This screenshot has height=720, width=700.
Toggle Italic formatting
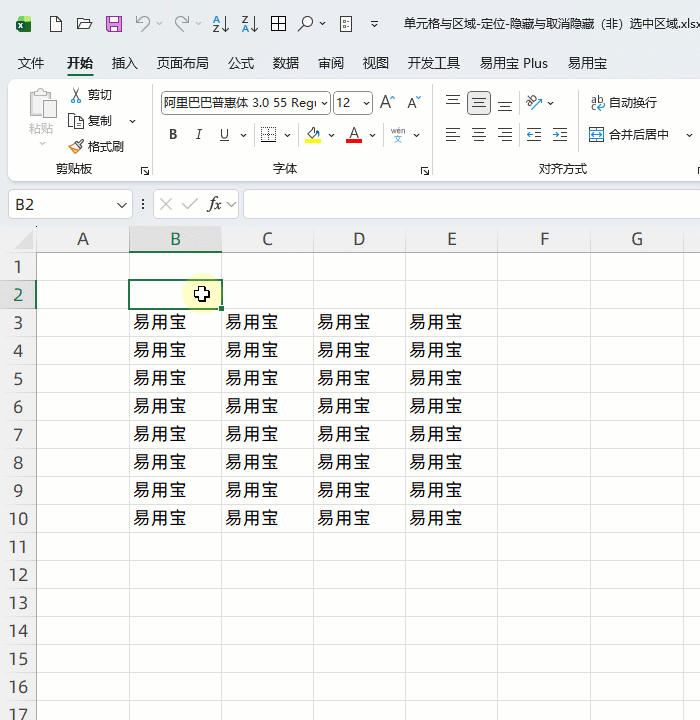(x=199, y=135)
